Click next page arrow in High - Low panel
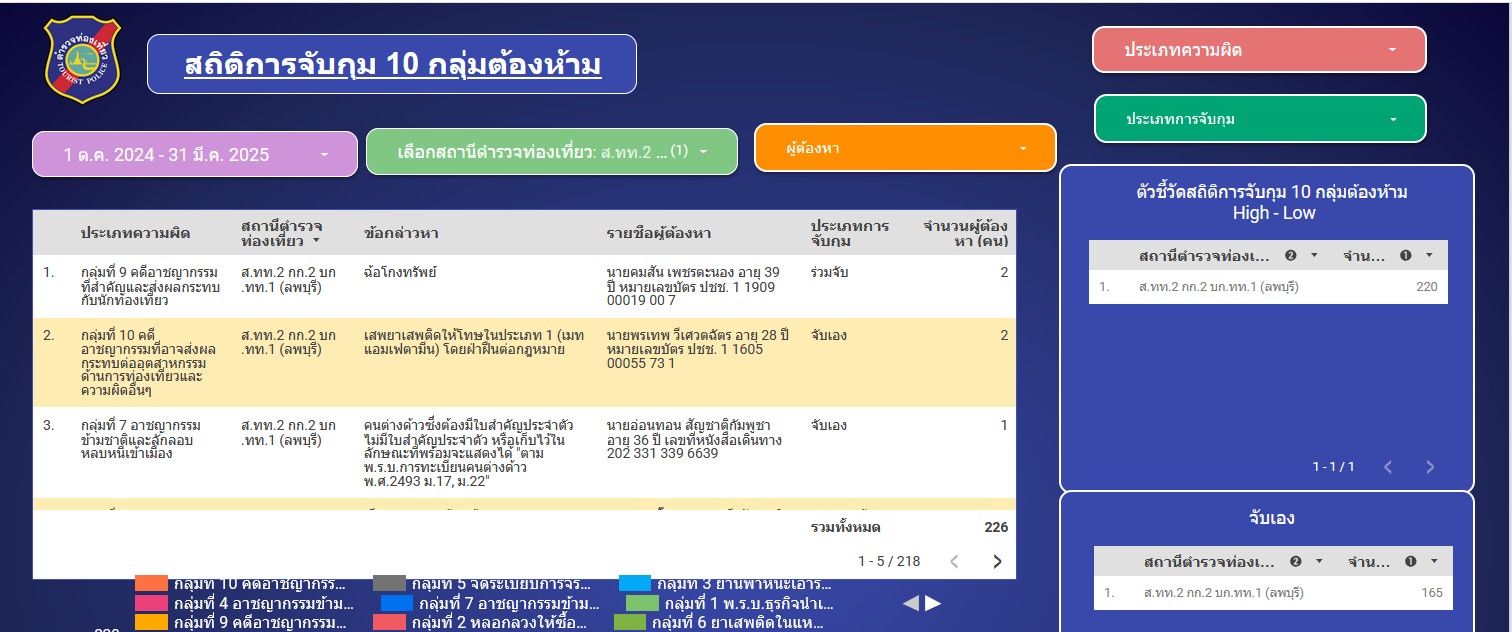 [1430, 467]
